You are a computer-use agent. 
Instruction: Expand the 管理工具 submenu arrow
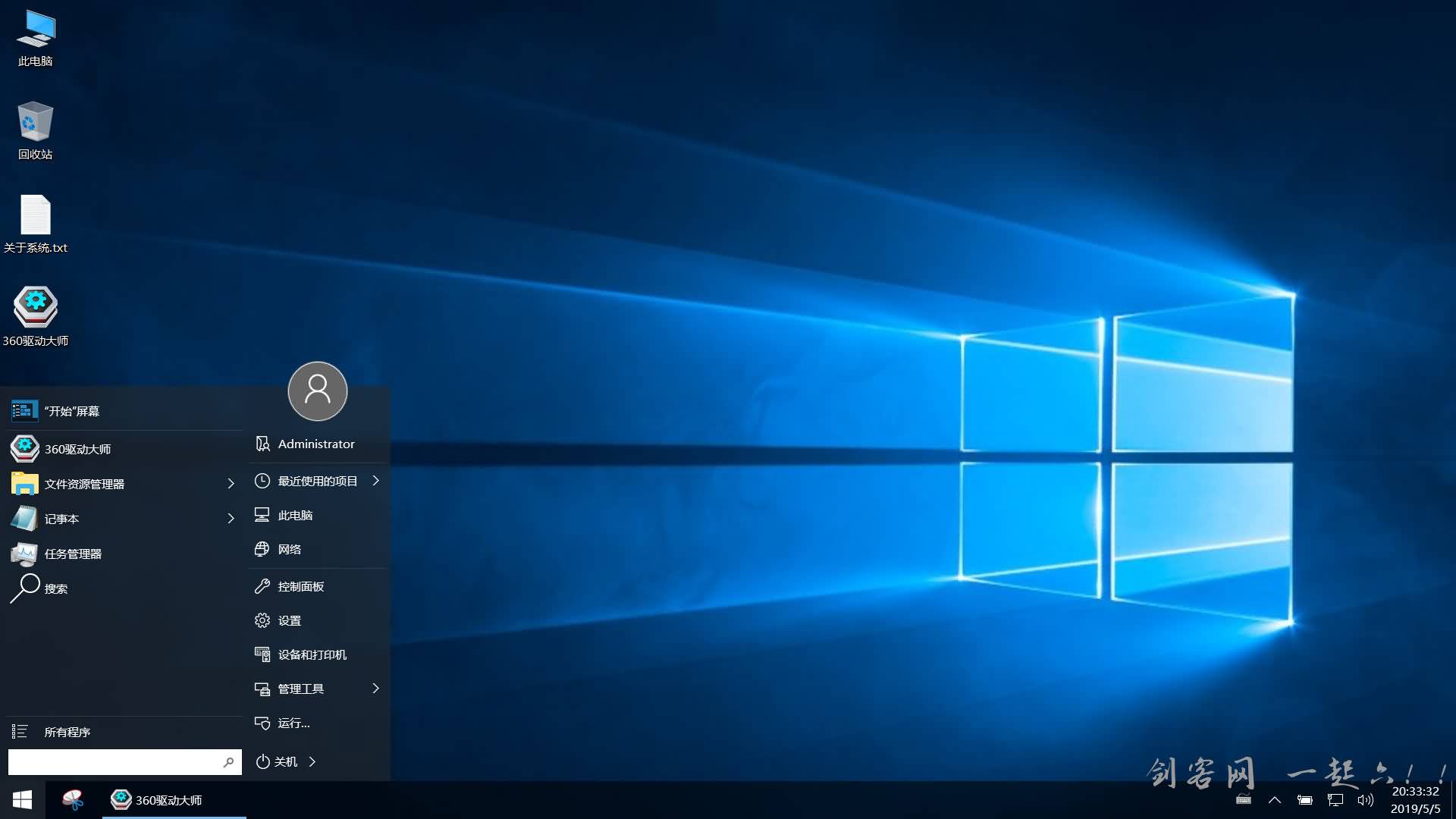click(x=375, y=689)
